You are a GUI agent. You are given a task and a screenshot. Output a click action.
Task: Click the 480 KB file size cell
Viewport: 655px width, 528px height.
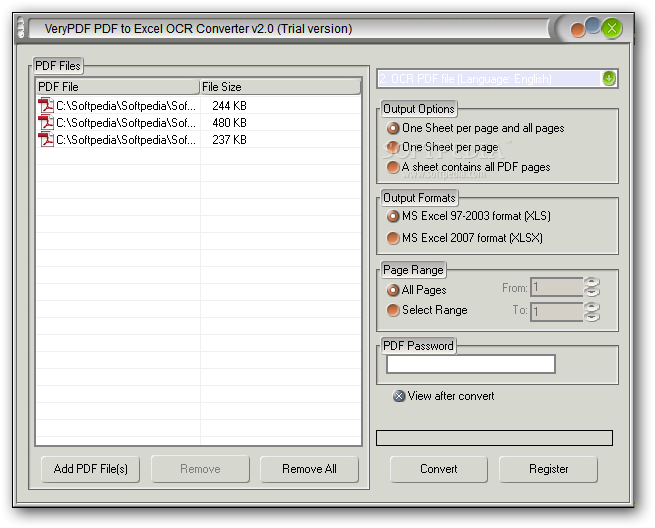point(229,123)
